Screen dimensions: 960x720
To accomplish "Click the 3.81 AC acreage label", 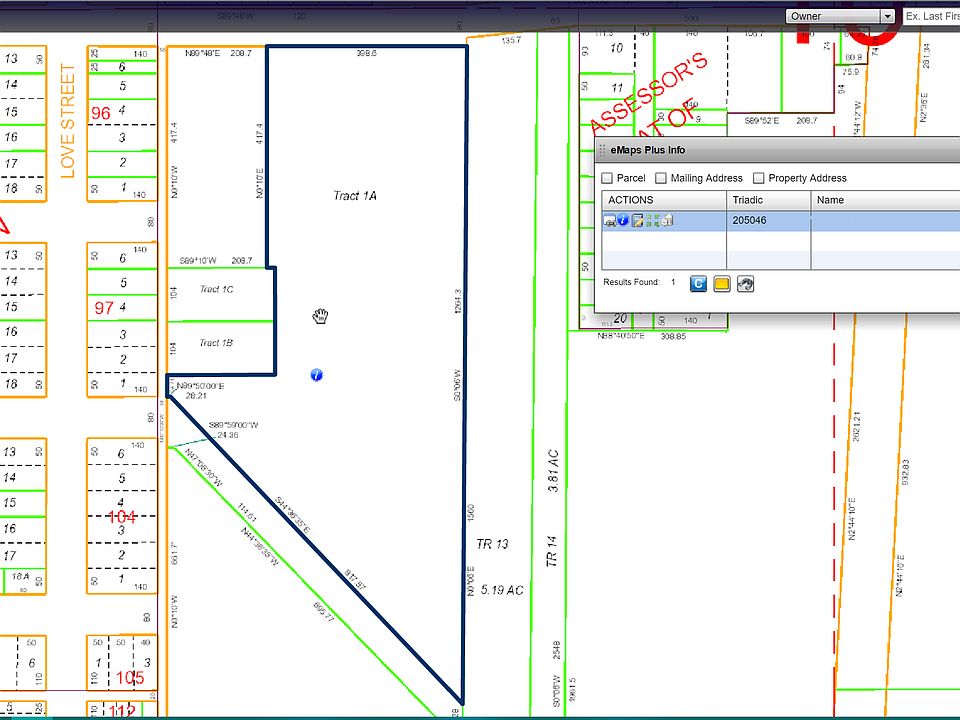I will pyautogui.click(x=553, y=471).
